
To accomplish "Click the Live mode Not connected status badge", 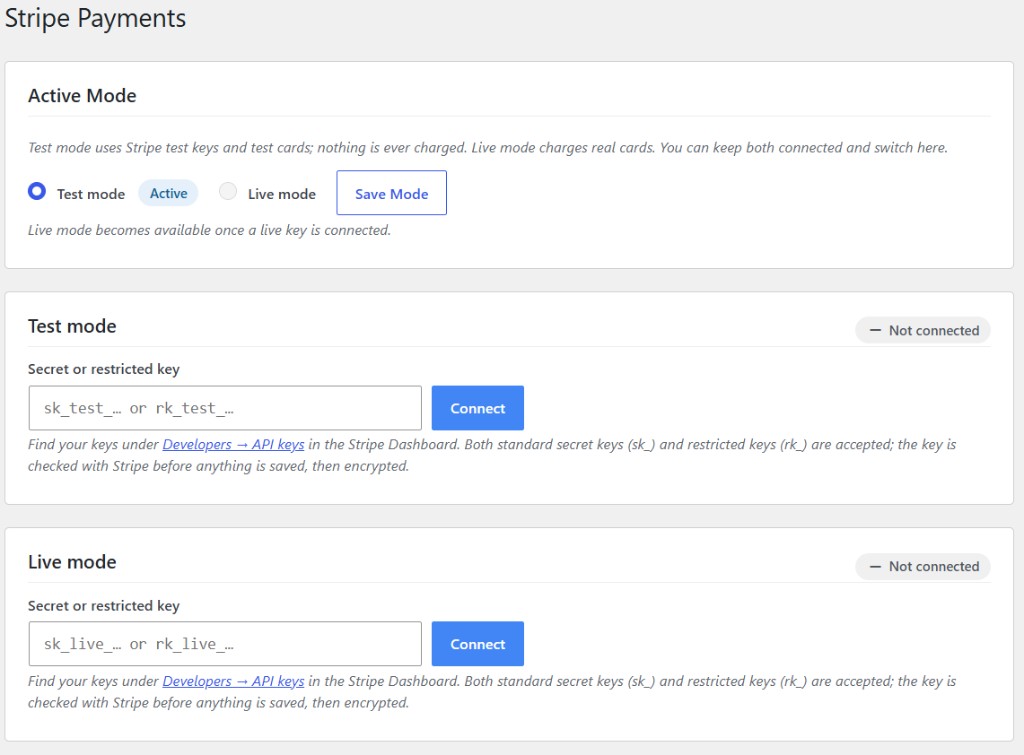I will [923, 566].
